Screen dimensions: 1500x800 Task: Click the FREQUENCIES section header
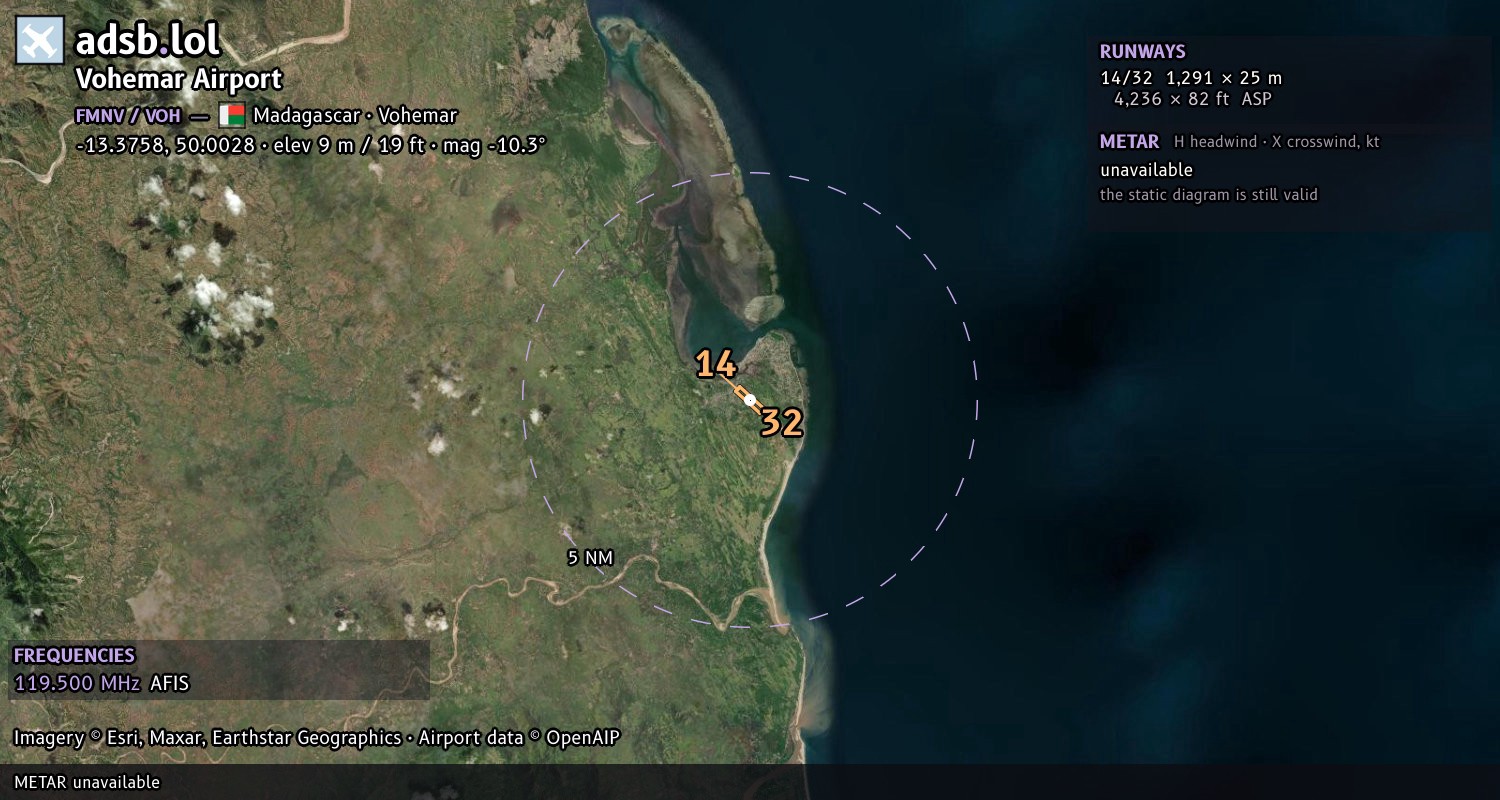(74, 656)
